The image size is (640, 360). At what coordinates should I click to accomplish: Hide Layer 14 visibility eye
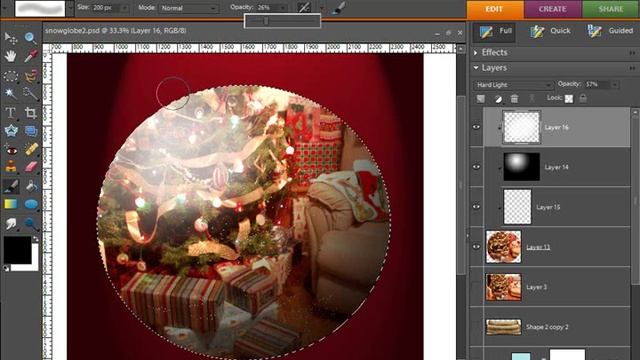(476, 167)
